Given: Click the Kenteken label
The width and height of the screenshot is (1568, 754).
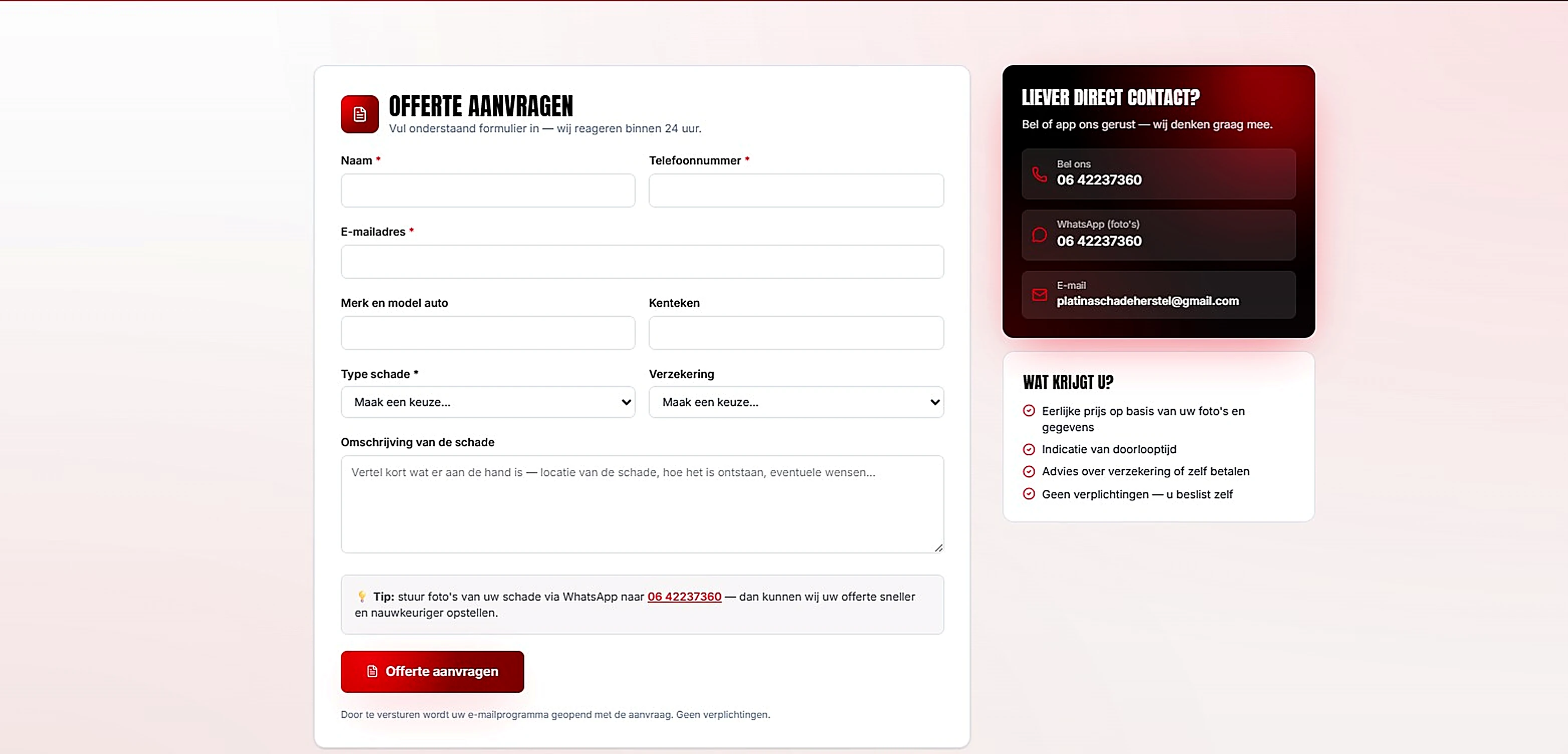Looking at the screenshot, I should click(674, 303).
